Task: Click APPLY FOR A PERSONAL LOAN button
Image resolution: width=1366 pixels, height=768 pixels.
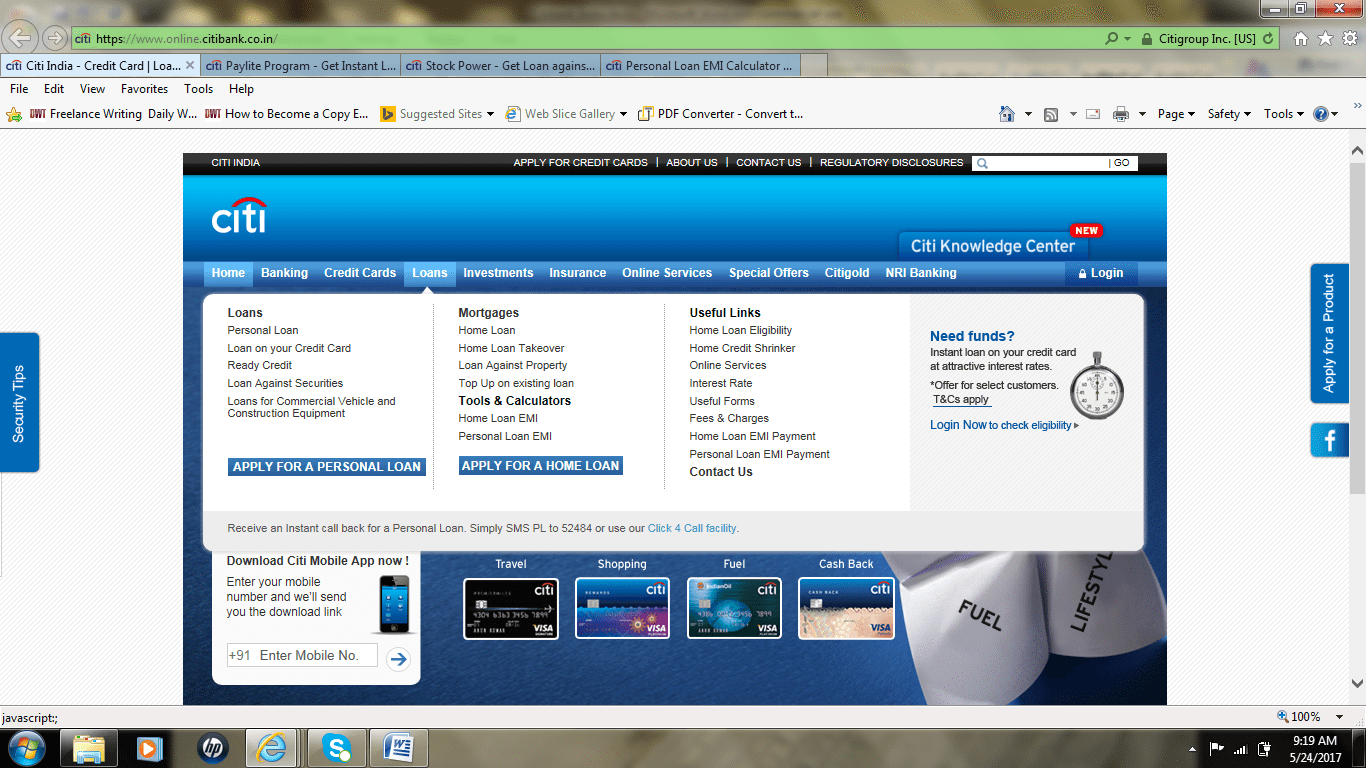Action: [327, 467]
